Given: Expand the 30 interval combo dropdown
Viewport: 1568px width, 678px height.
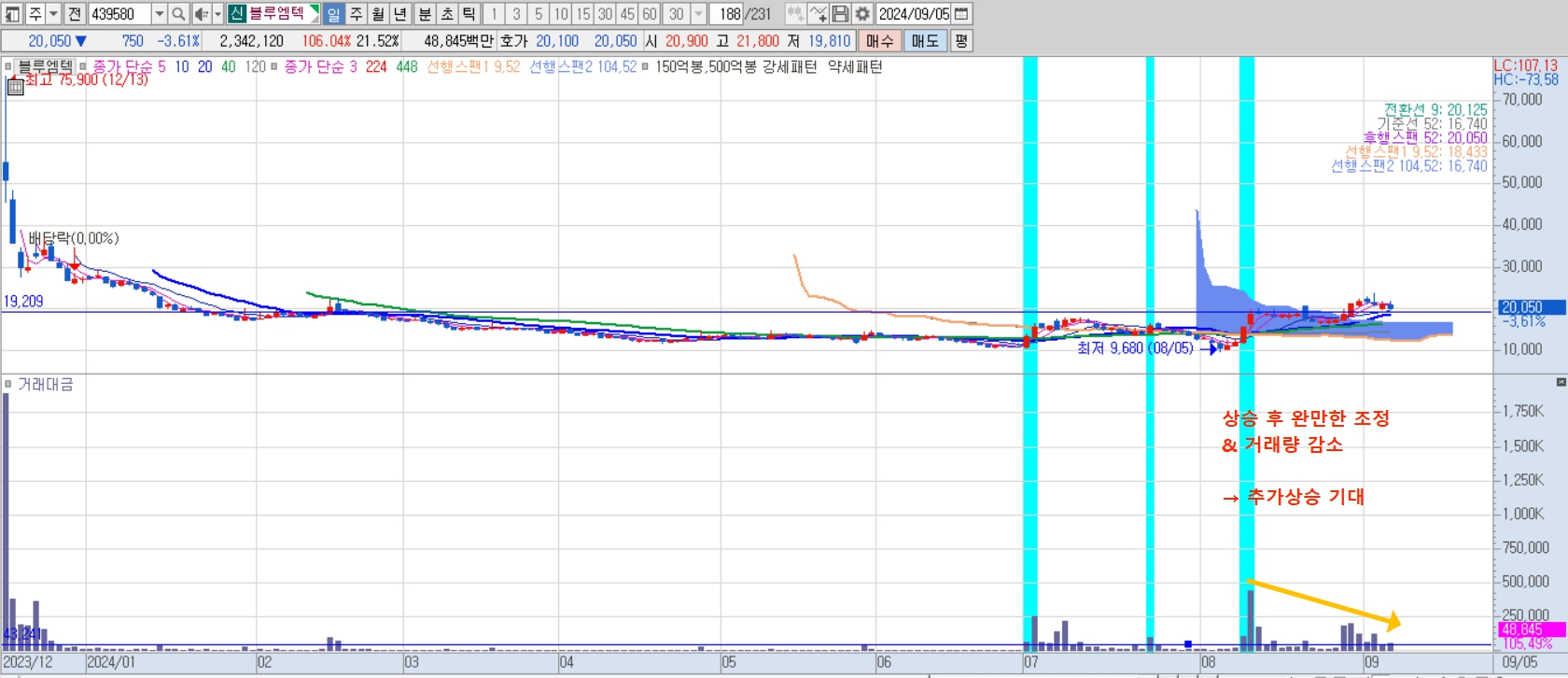Looking at the screenshot, I should [x=698, y=14].
